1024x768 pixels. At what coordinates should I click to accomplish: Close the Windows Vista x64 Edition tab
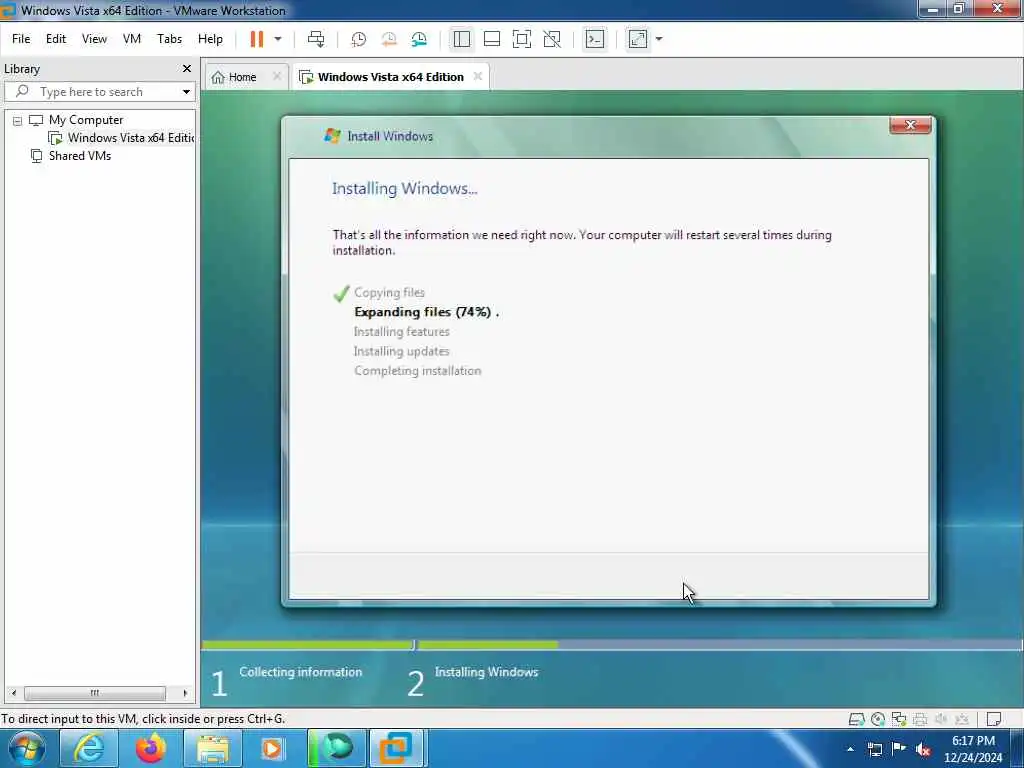point(478,76)
